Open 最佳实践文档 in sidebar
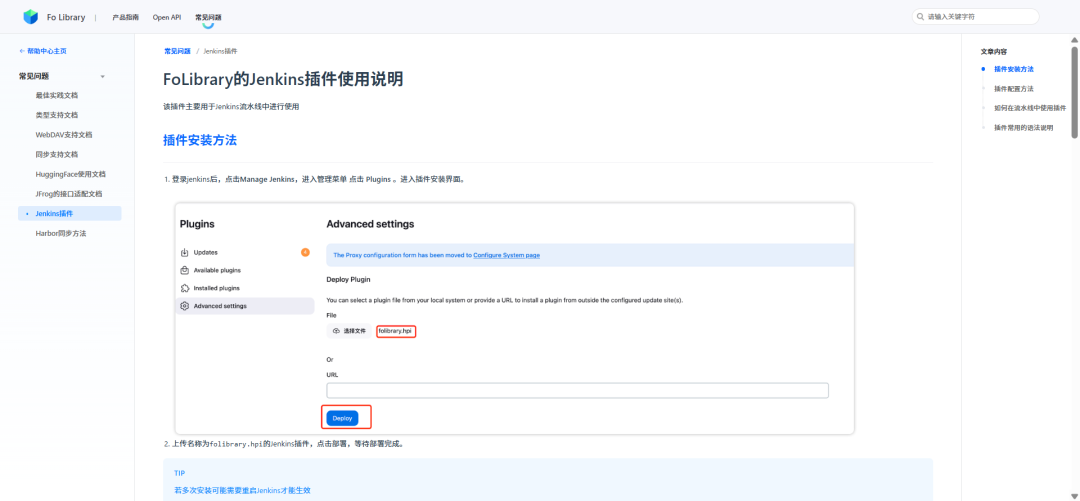Image resolution: width=1080 pixels, height=501 pixels. tap(56, 95)
